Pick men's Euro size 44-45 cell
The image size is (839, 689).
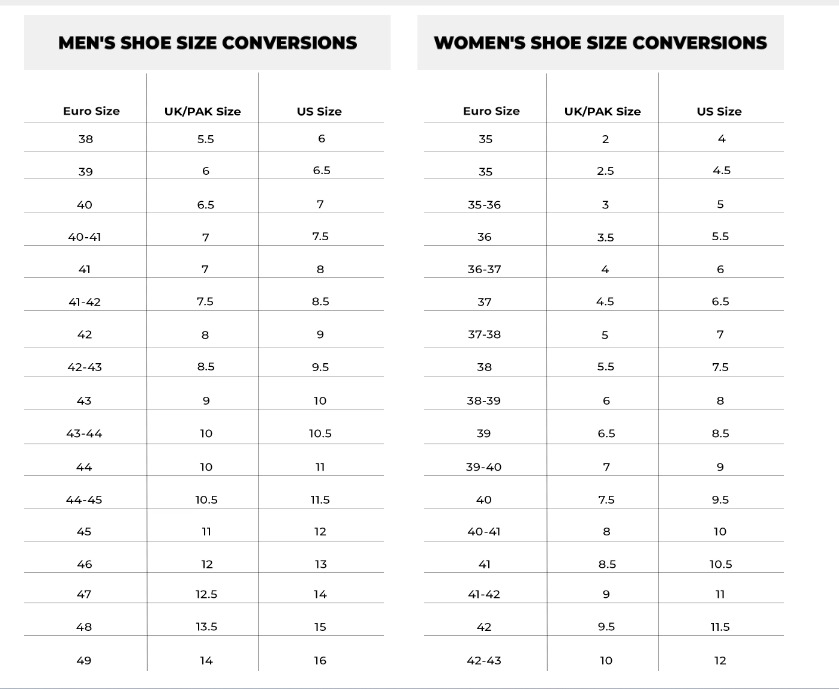[x=85, y=499]
